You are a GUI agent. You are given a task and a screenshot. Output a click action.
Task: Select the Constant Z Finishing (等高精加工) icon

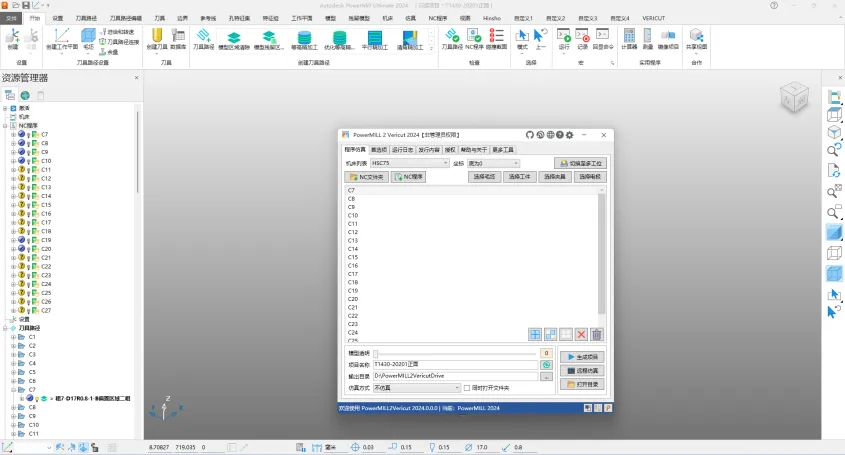coord(304,40)
